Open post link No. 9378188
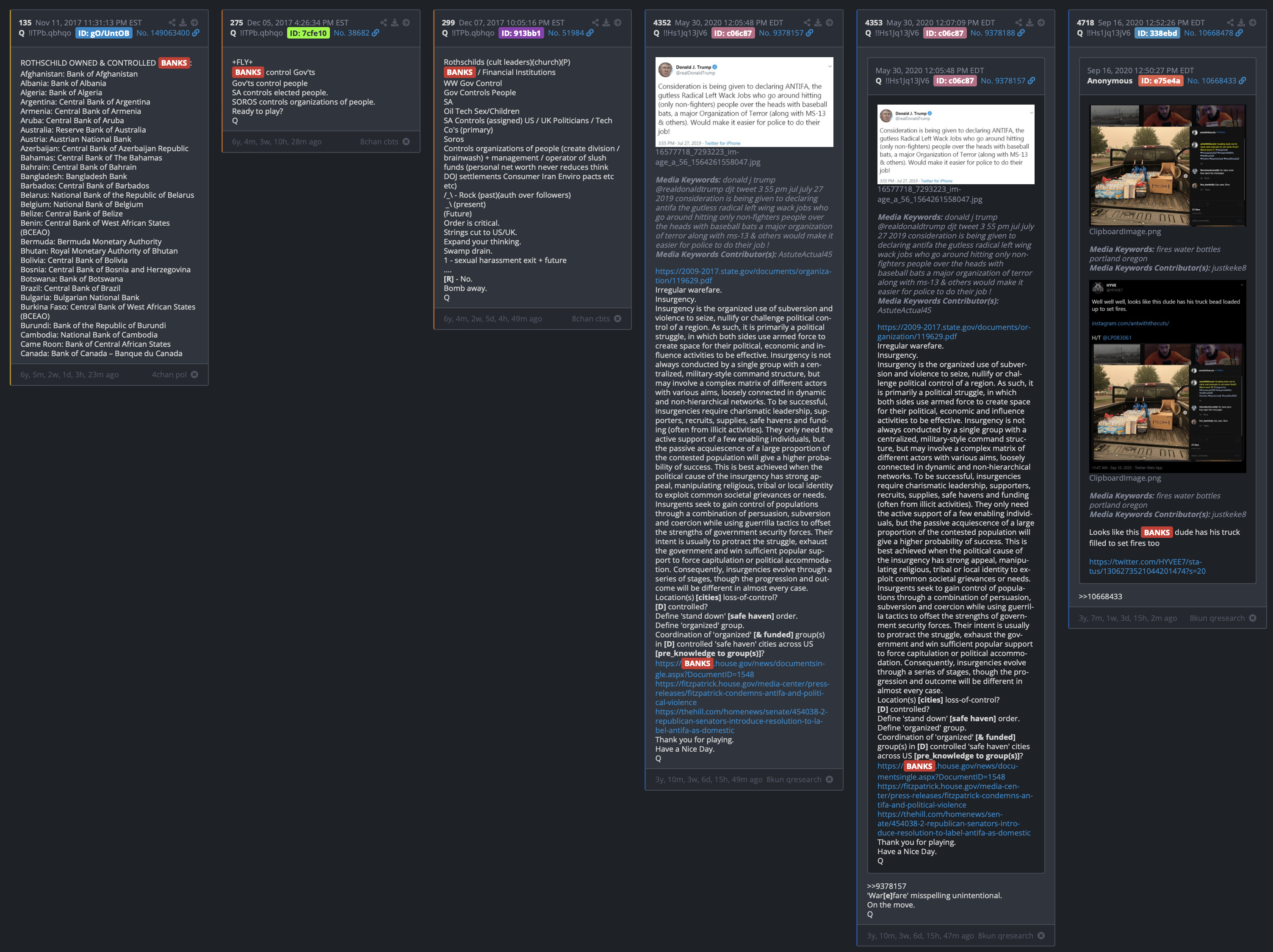 tap(993, 33)
